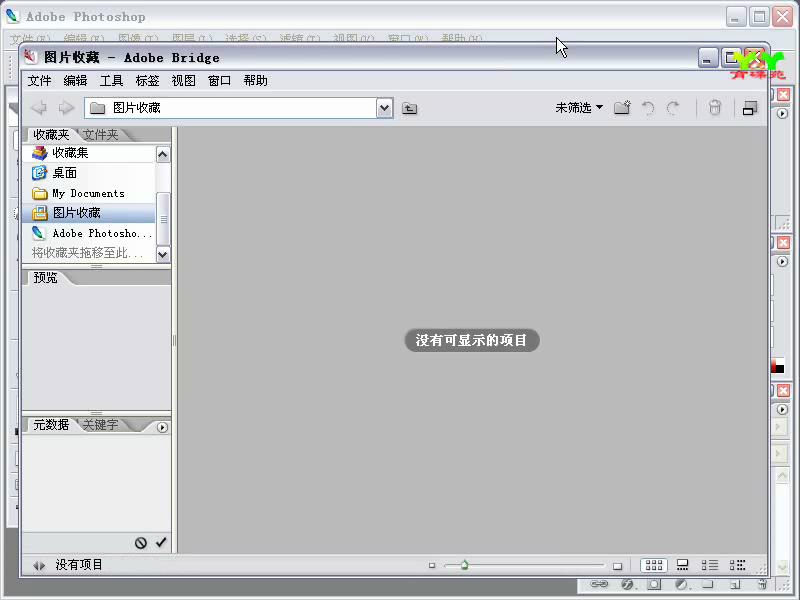Screen dimensions: 800x600
Task: Click Photoshop foreground/background color swatch
Action: 778,366
